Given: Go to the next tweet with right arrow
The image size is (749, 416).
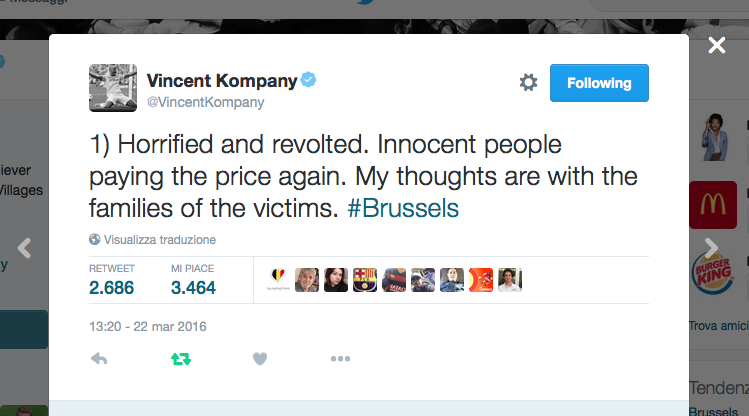Looking at the screenshot, I should (x=711, y=248).
